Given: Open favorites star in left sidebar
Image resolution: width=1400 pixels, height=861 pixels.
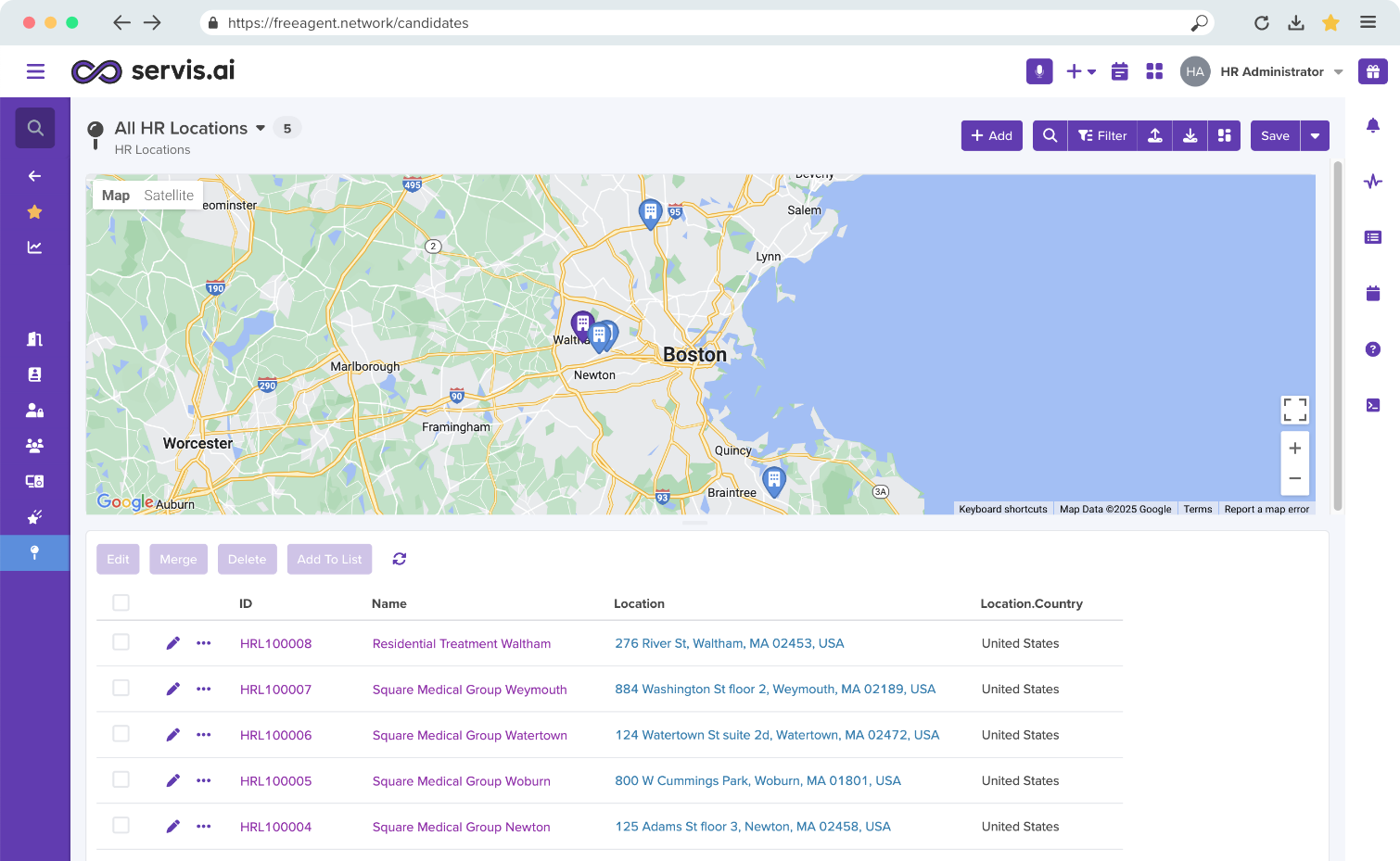Looking at the screenshot, I should click(x=34, y=212).
